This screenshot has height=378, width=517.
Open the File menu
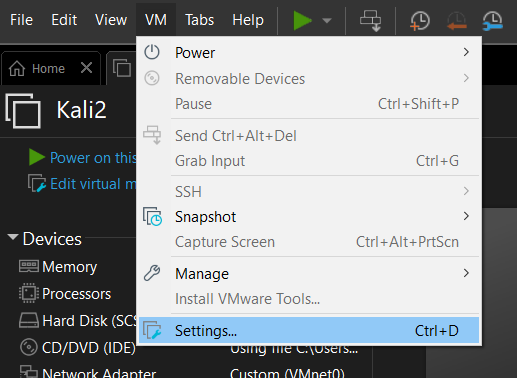coord(21,20)
